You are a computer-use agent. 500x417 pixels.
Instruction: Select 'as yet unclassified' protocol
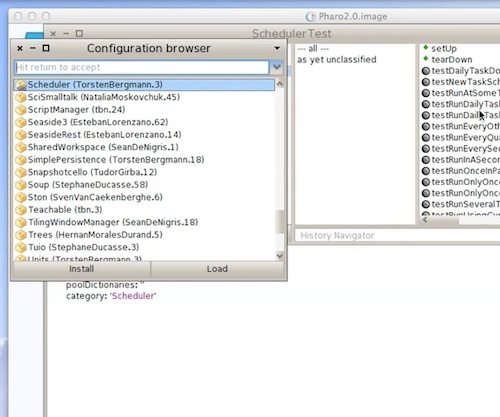[x=337, y=60]
